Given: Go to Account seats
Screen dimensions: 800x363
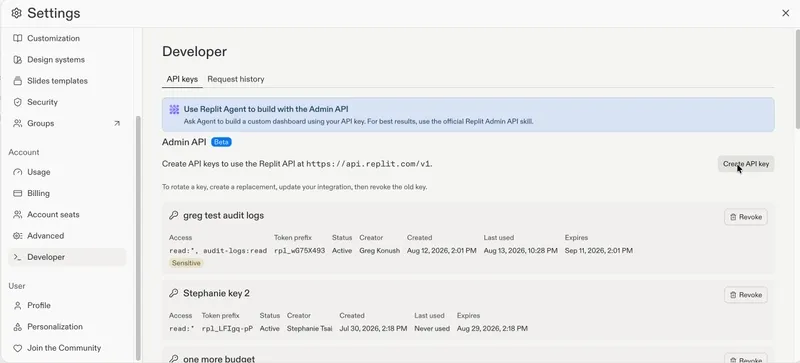Looking at the screenshot, I should pos(67,214).
